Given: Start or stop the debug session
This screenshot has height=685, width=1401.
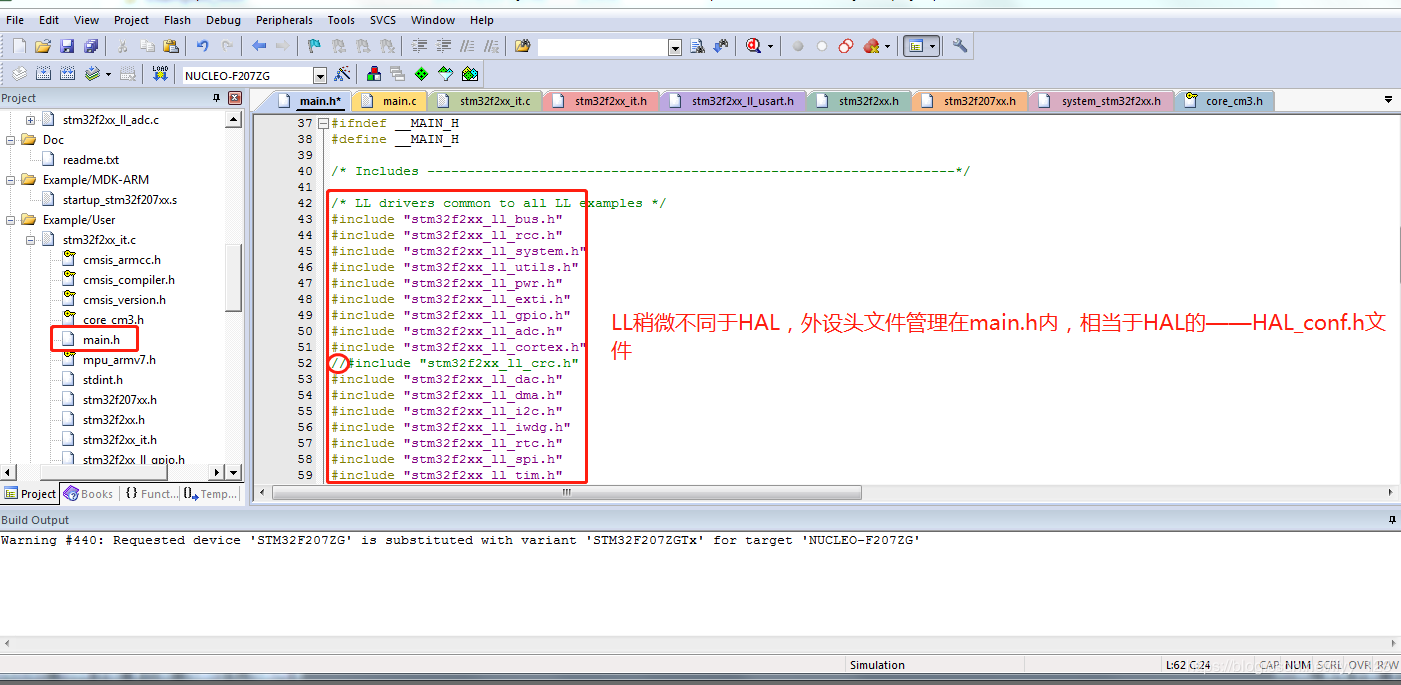Looking at the screenshot, I should pyautogui.click(x=754, y=46).
